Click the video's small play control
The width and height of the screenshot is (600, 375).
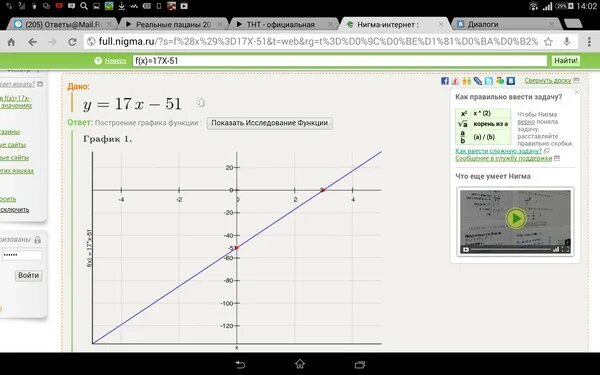pyautogui.click(x=466, y=250)
